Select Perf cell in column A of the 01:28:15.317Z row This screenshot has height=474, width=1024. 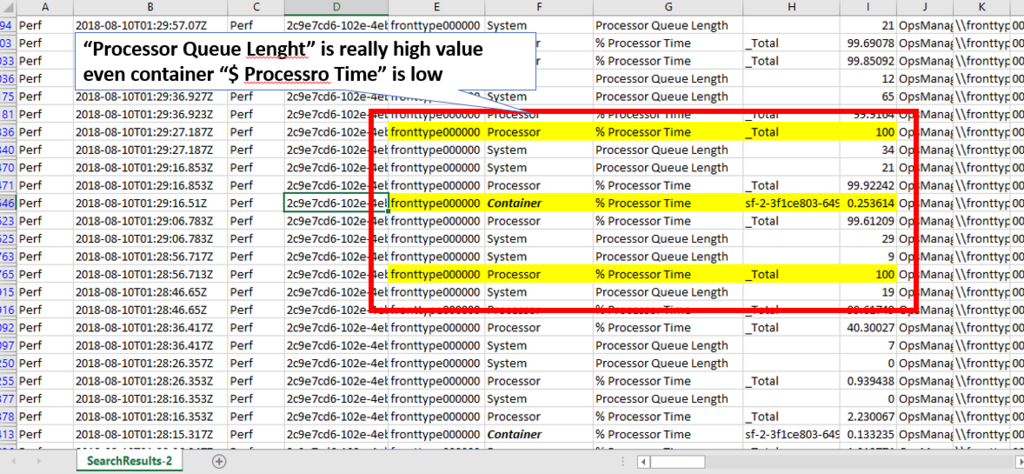(x=45, y=434)
